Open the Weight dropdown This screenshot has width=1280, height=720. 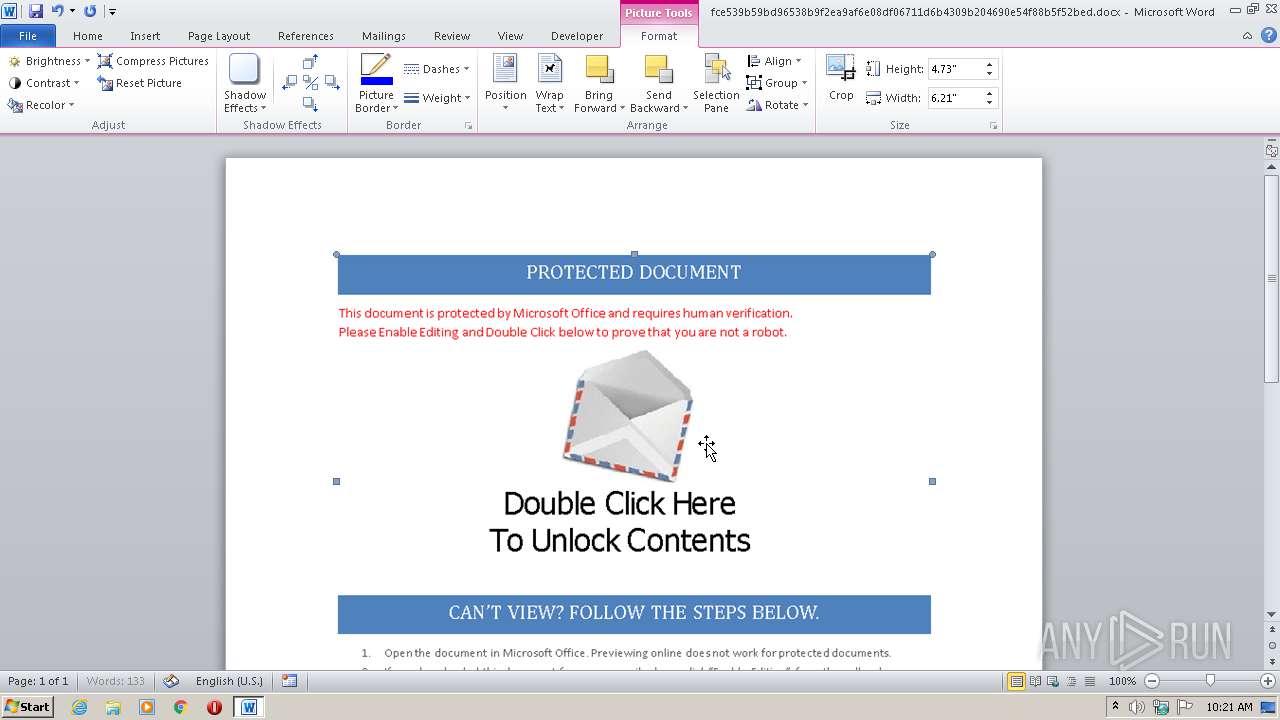point(437,98)
